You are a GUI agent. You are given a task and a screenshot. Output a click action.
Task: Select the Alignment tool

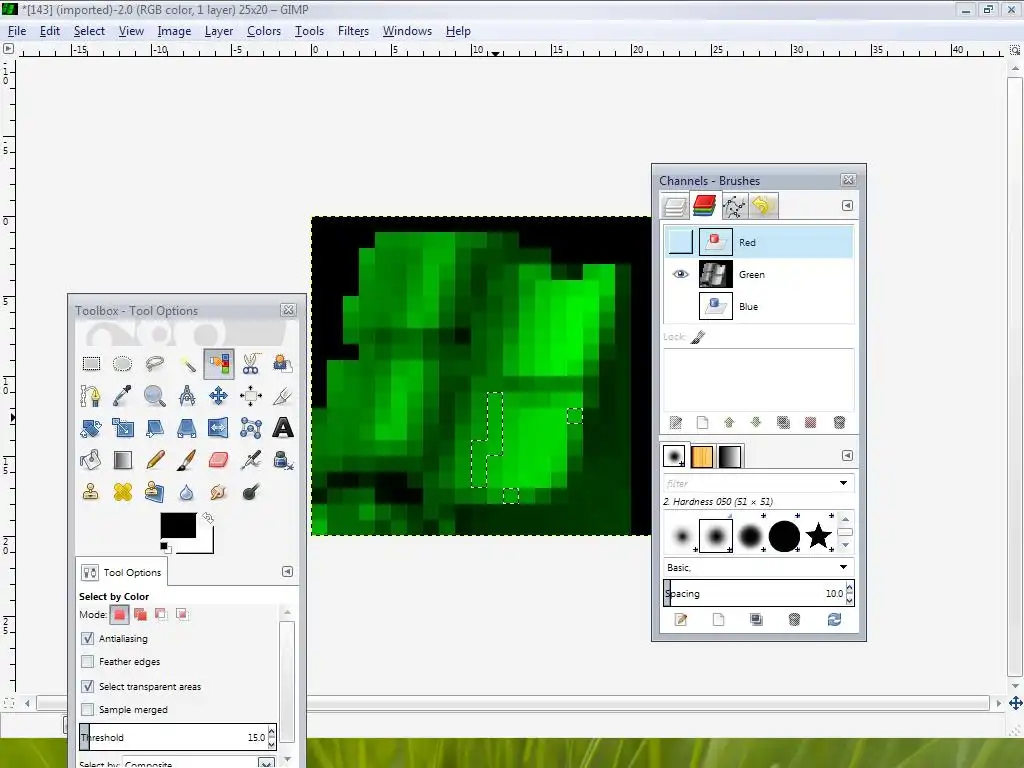(x=251, y=396)
